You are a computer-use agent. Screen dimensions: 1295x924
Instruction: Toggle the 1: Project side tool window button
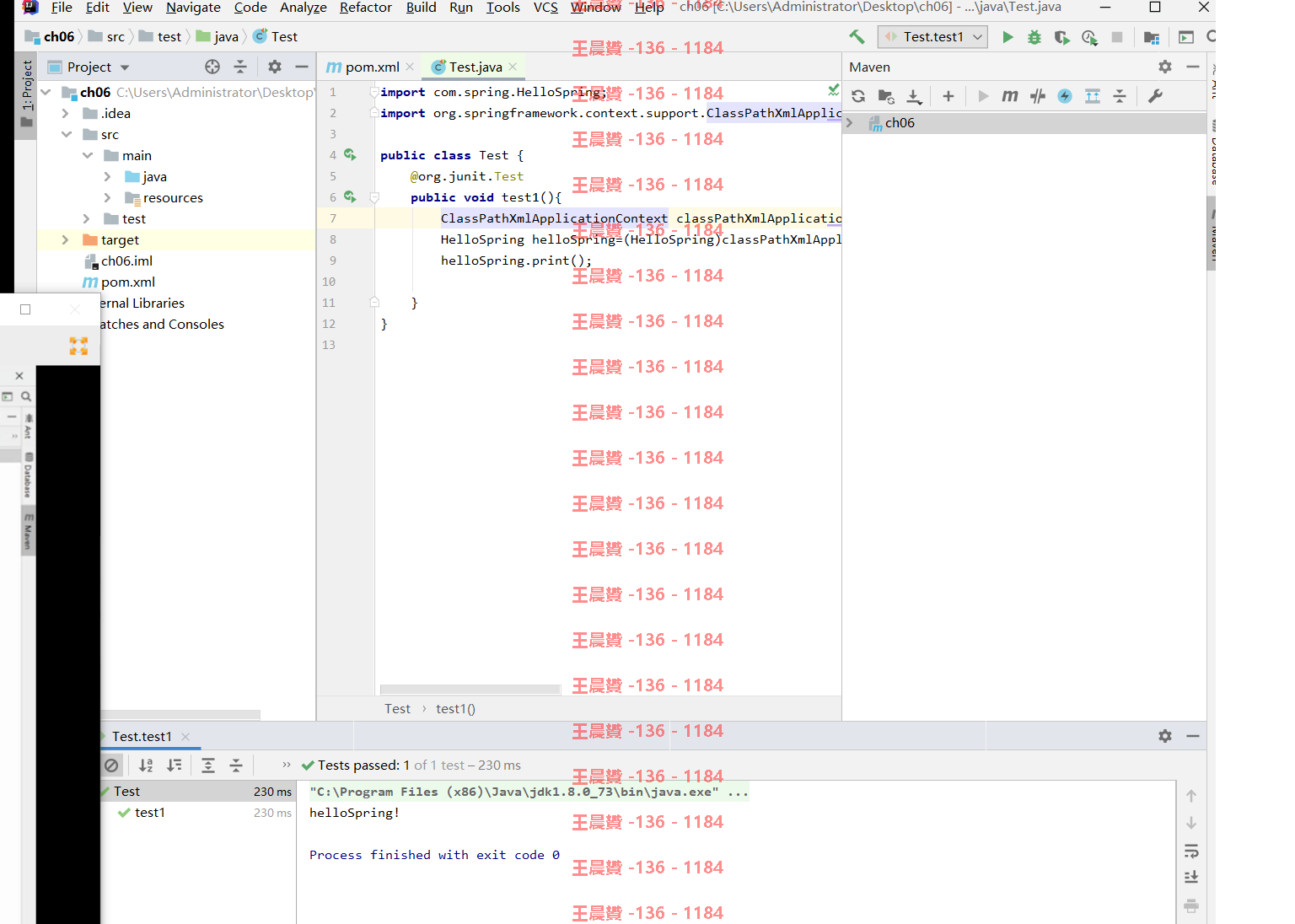pos(27,94)
